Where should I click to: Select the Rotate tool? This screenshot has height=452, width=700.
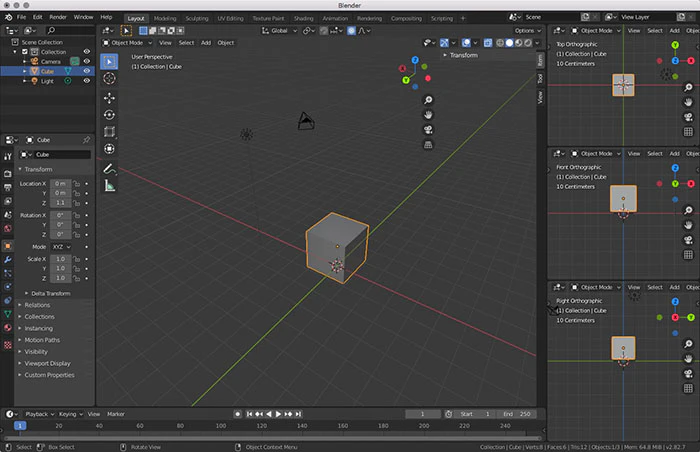[109, 115]
